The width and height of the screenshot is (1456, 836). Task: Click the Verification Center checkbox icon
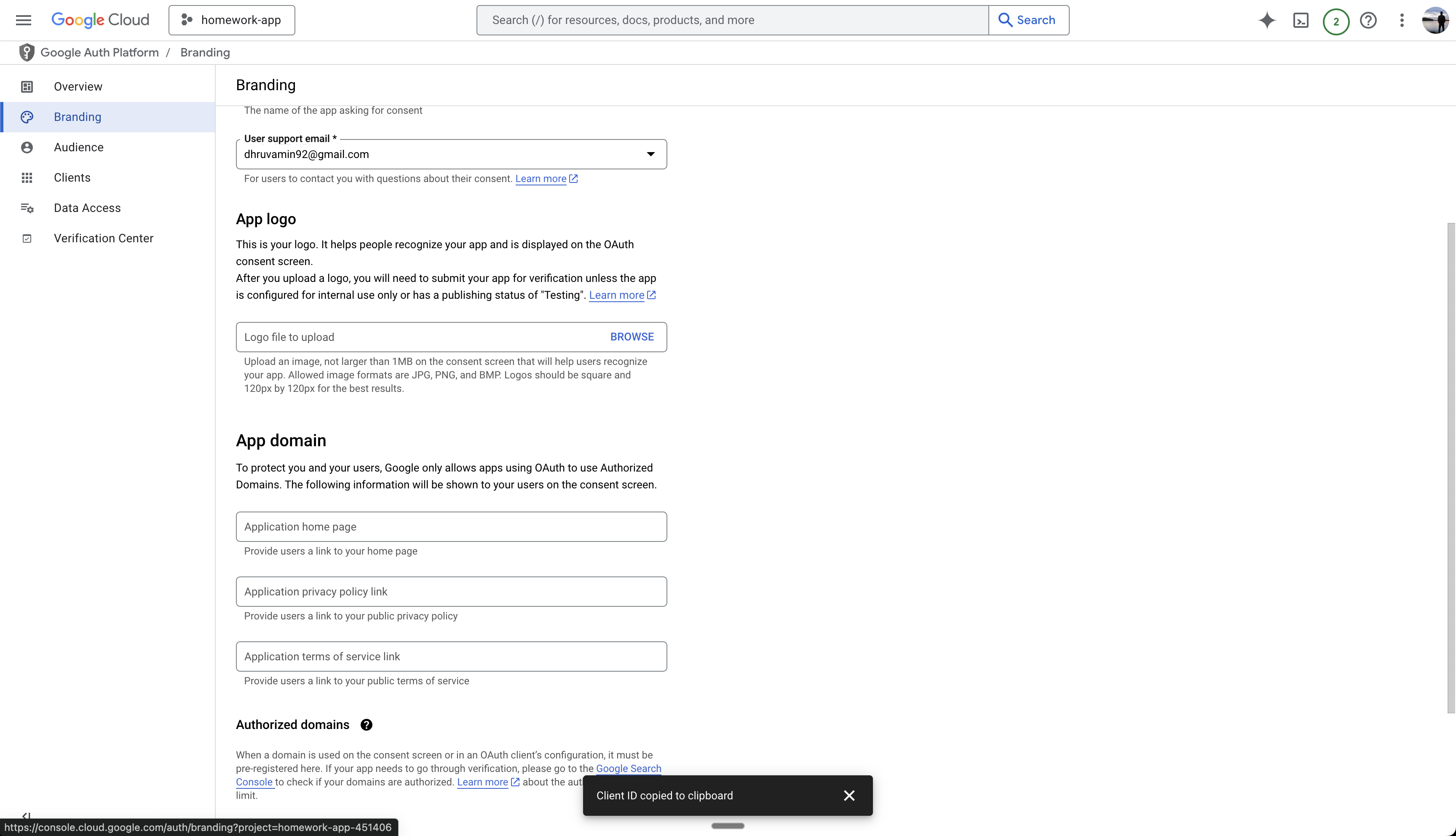[x=27, y=238]
